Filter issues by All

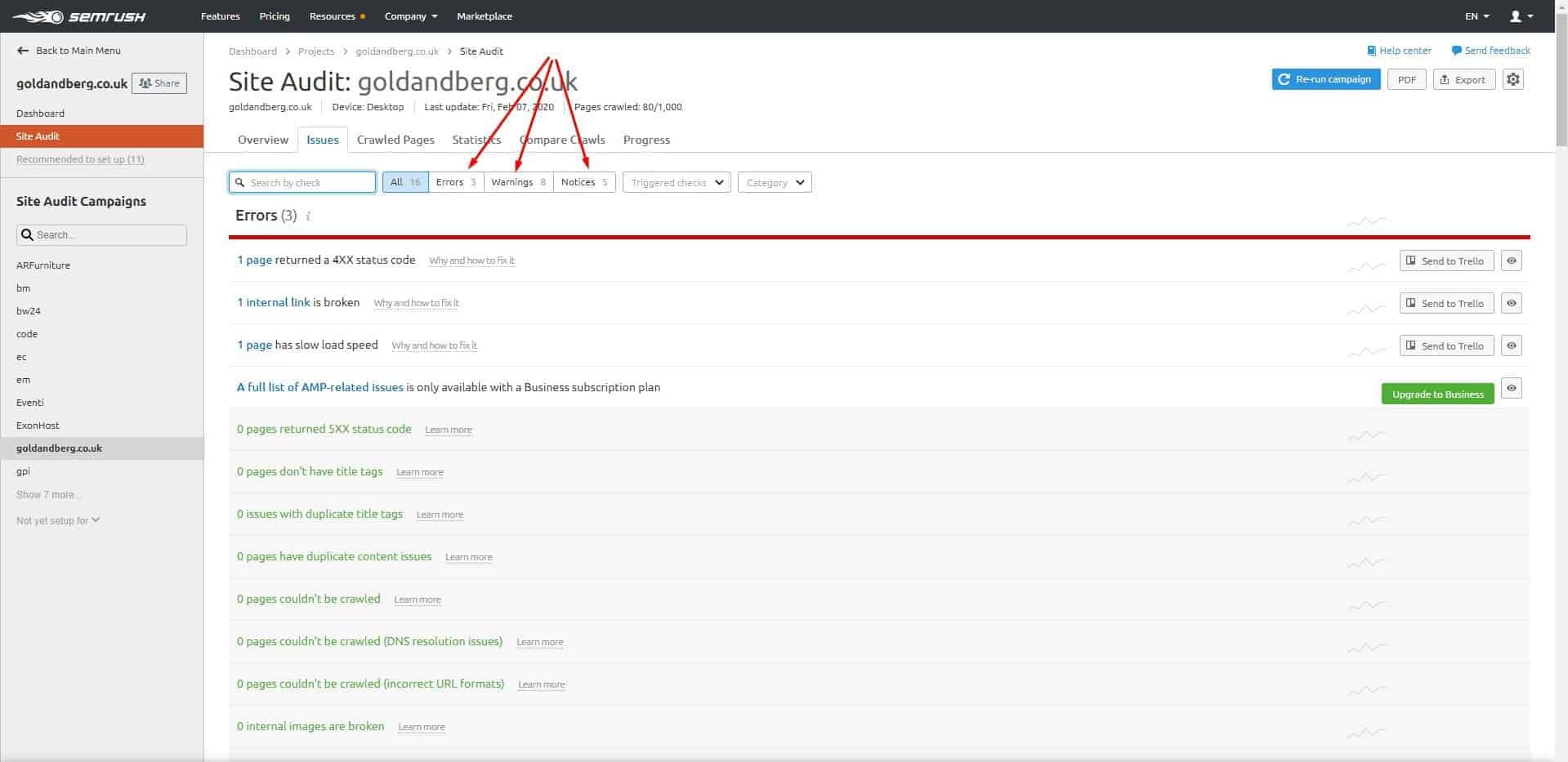point(405,182)
